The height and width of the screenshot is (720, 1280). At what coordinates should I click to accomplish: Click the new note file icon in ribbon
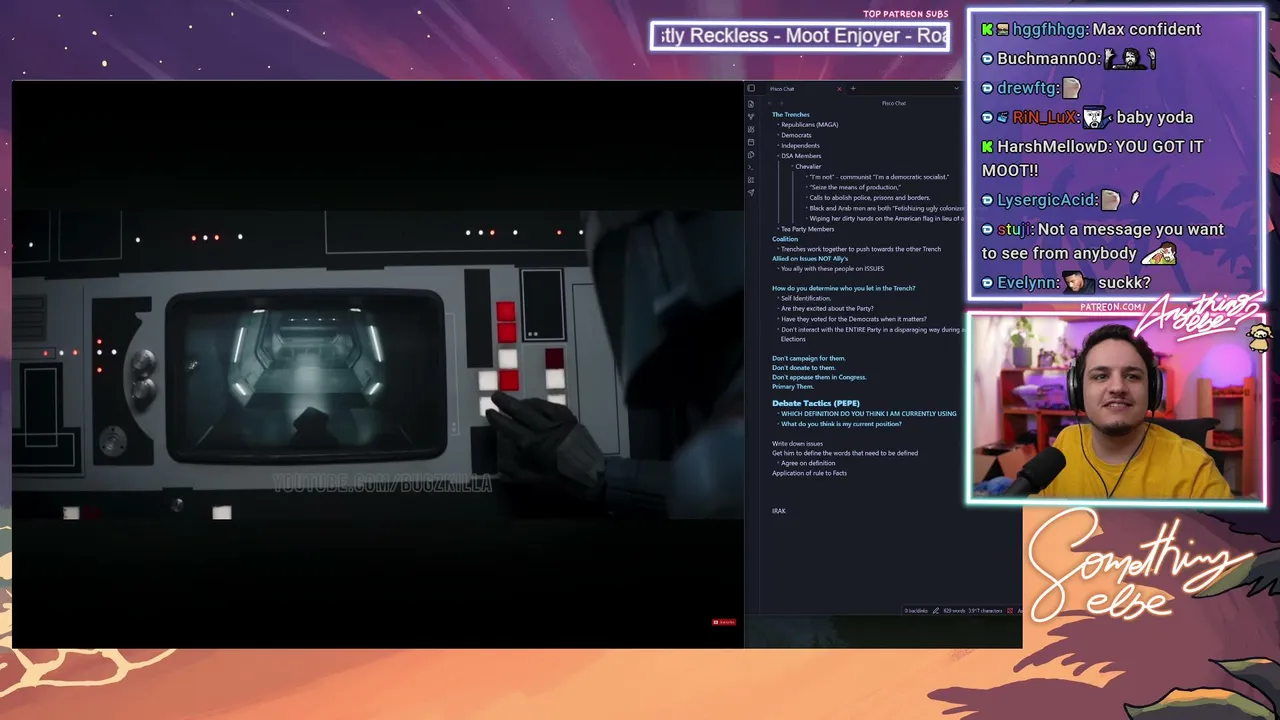[751, 104]
